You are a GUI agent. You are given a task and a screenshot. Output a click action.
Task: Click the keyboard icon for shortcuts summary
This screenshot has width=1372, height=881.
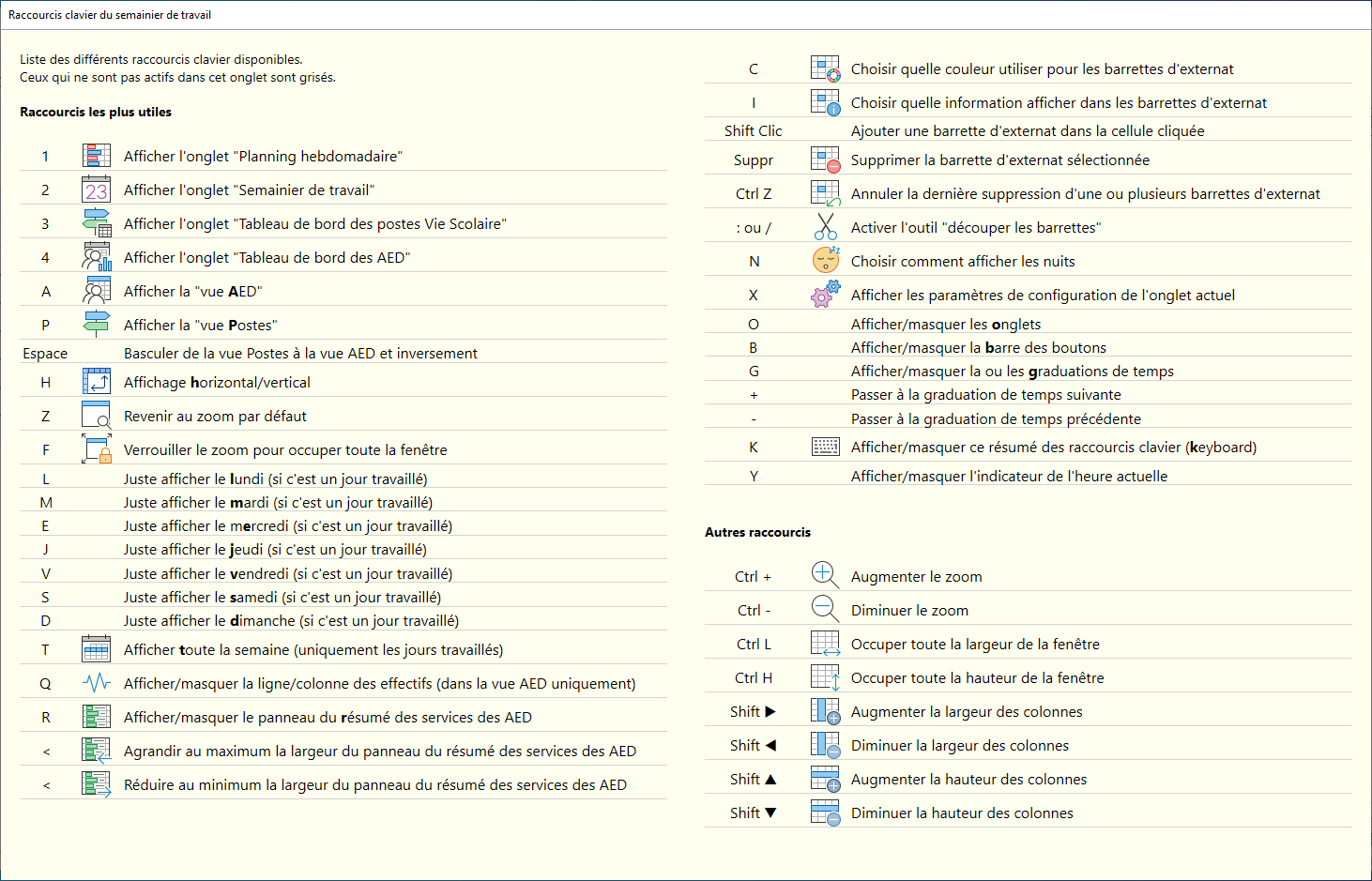coord(825,447)
